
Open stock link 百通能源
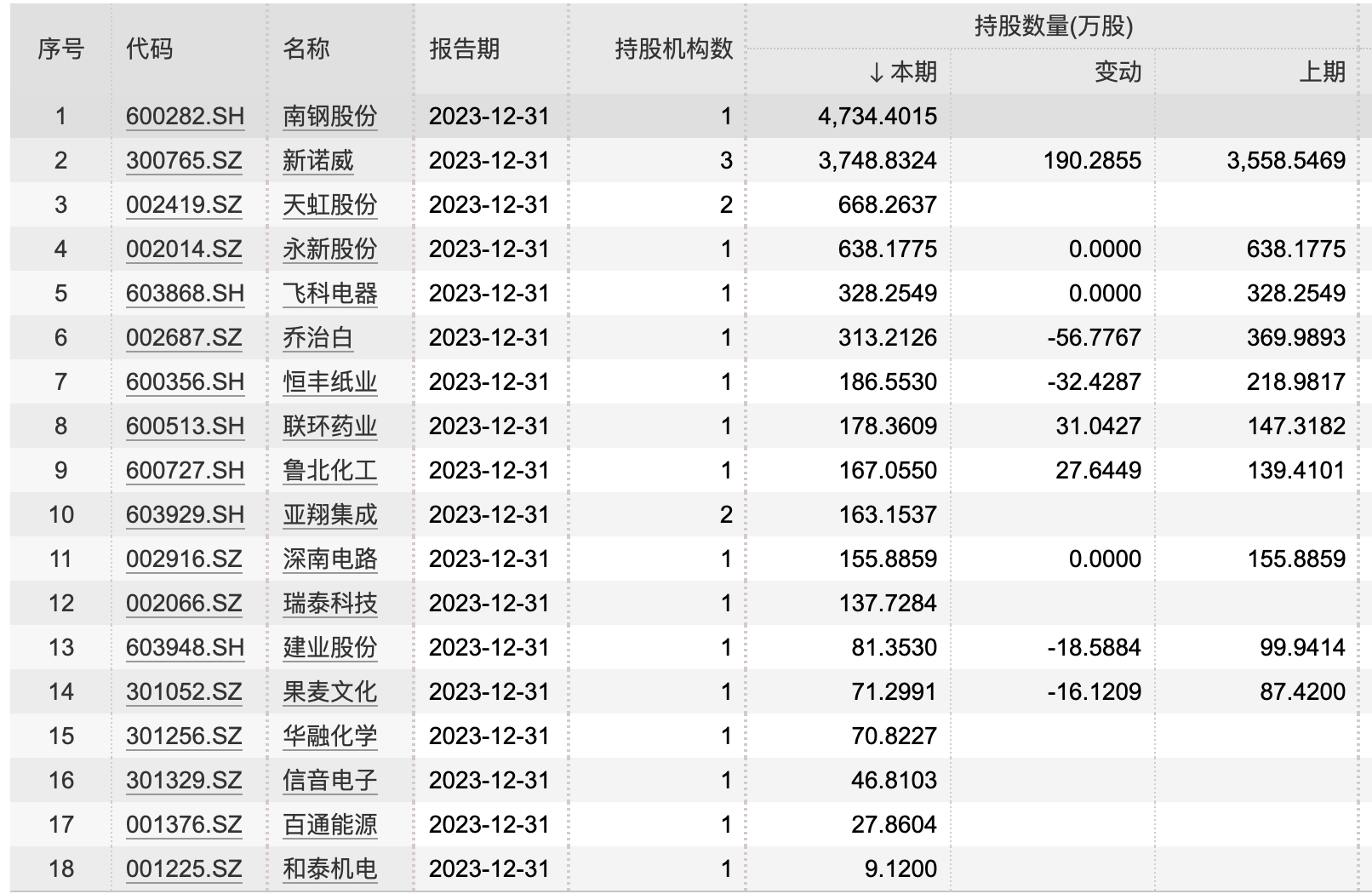329,825
